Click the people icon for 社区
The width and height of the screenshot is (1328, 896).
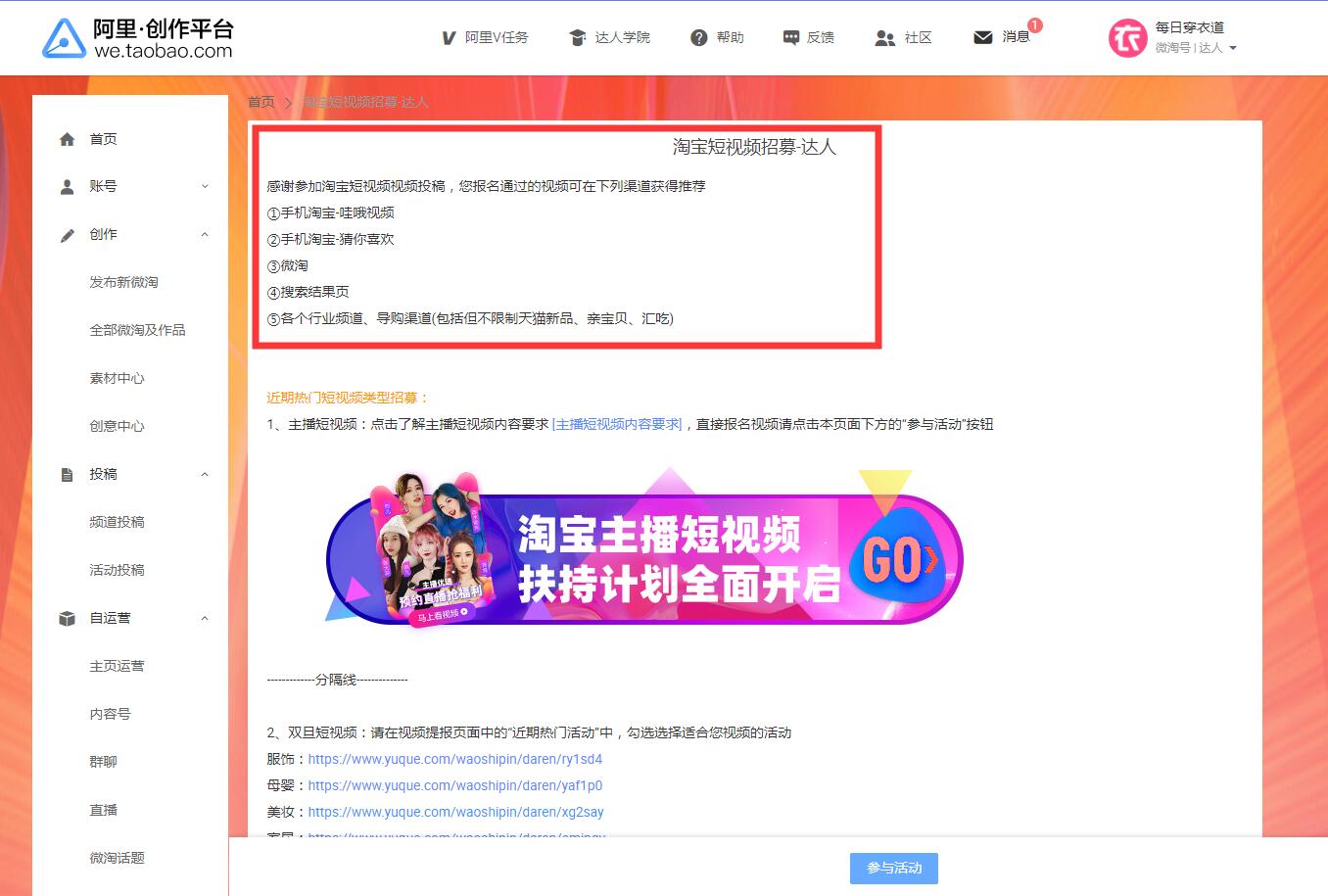884,37
